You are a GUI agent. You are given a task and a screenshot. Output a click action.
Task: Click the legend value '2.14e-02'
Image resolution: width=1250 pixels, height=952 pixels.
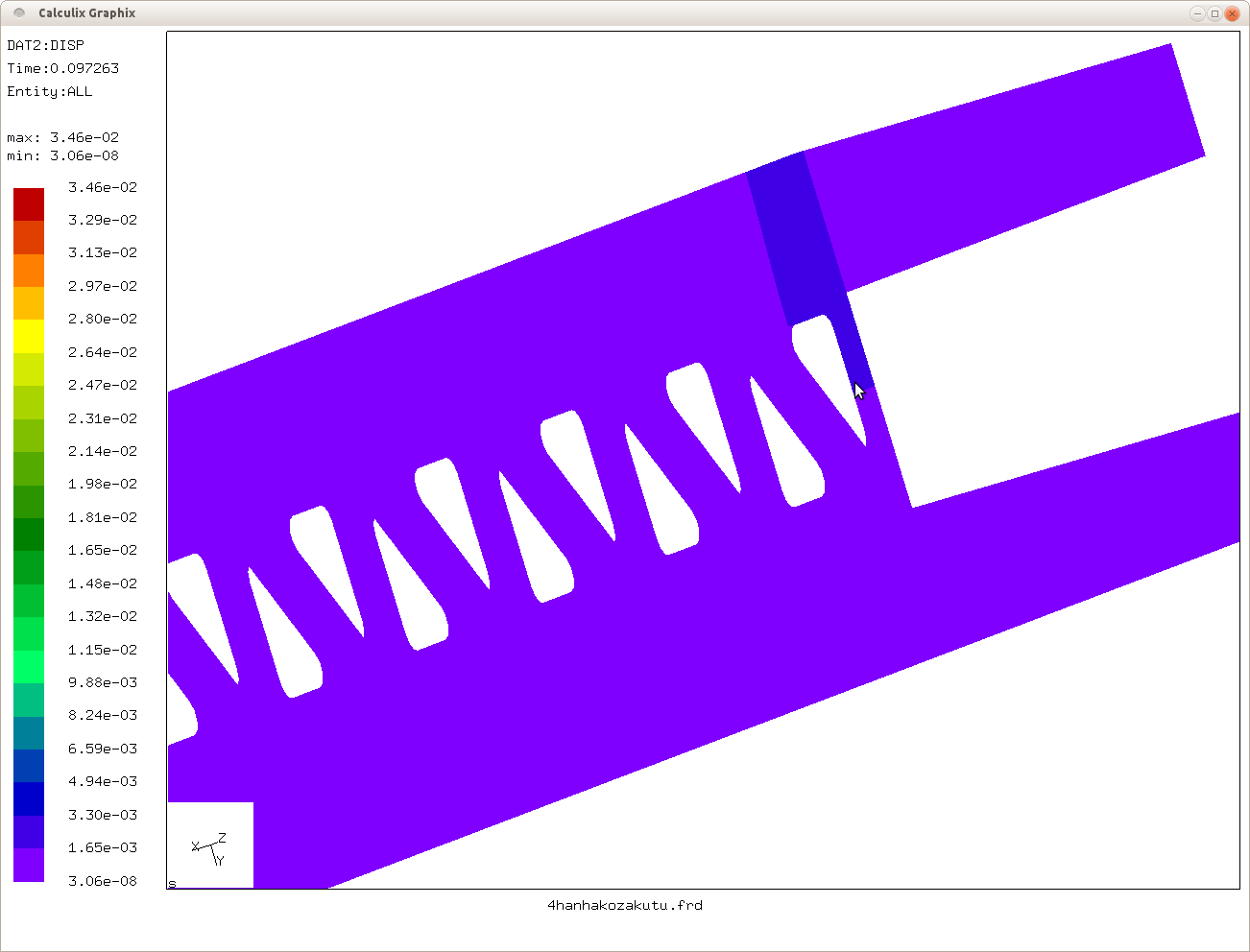[x=103, y=451]
